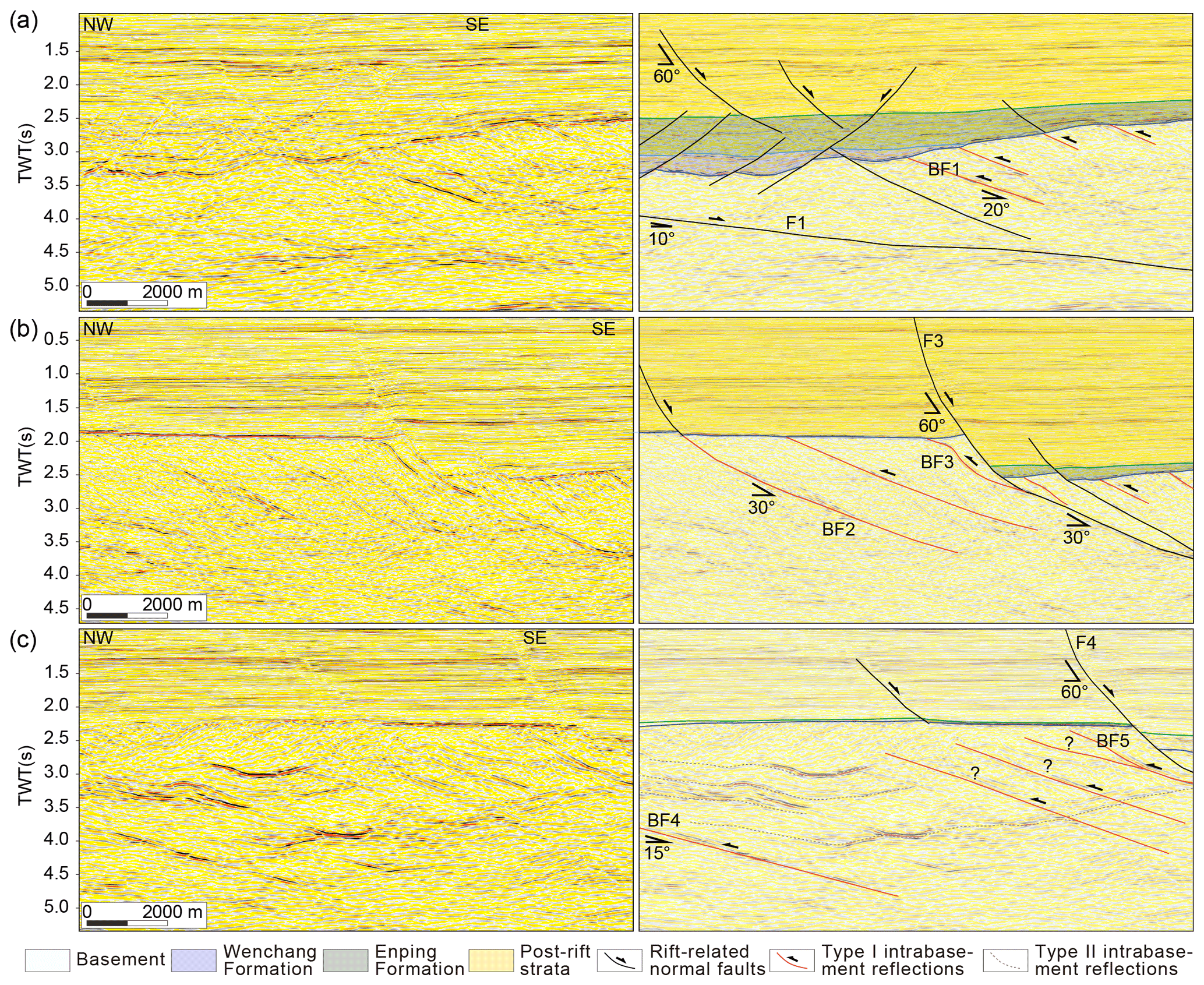Click the rift-related normal faults legend icon
Image resolution: width=1204 pixels, height=985 pixels.
(x=619, y=960)
